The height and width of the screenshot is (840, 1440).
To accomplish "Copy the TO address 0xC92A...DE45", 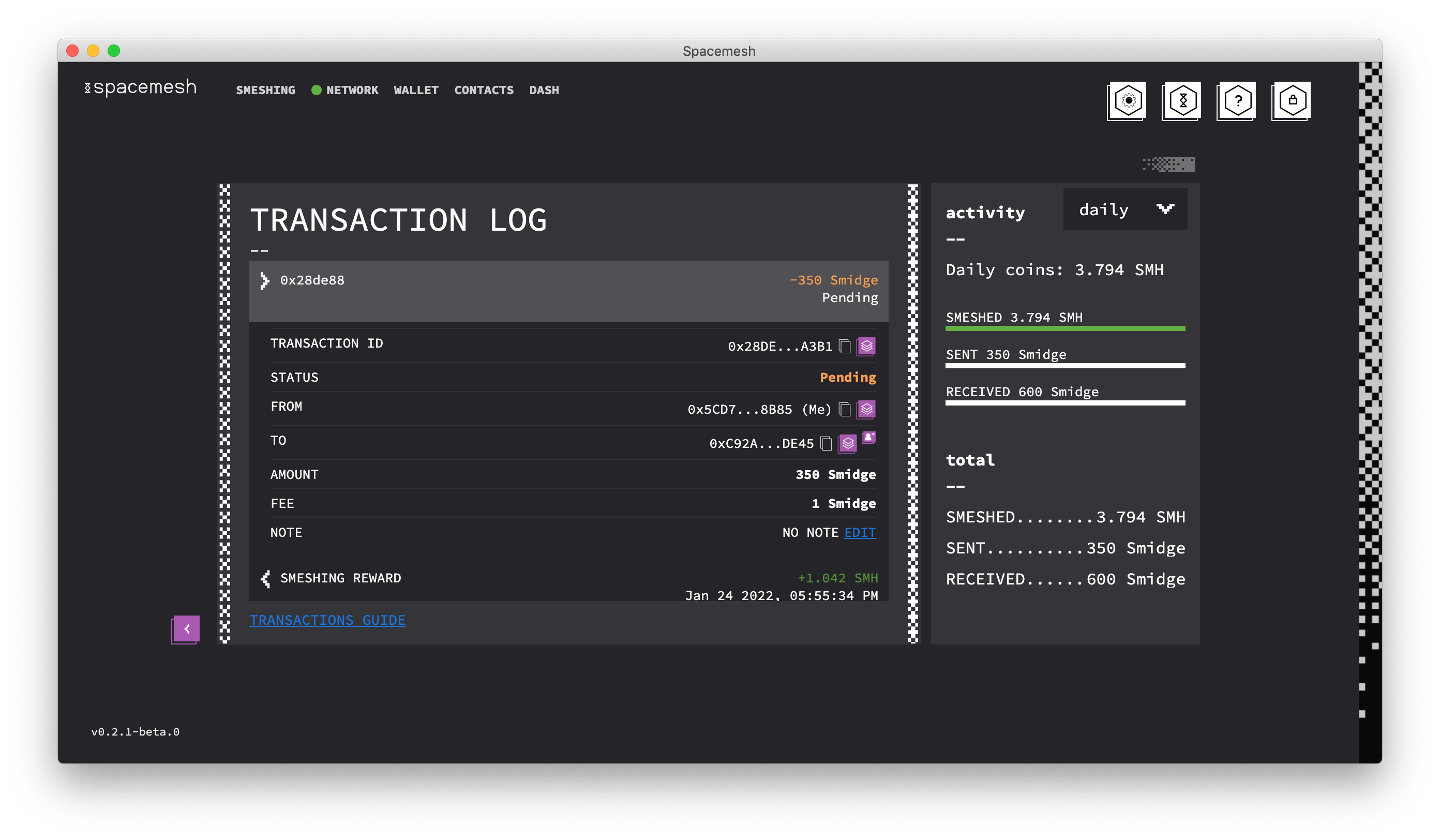I will pyautogui.click(x=826, y=443).
